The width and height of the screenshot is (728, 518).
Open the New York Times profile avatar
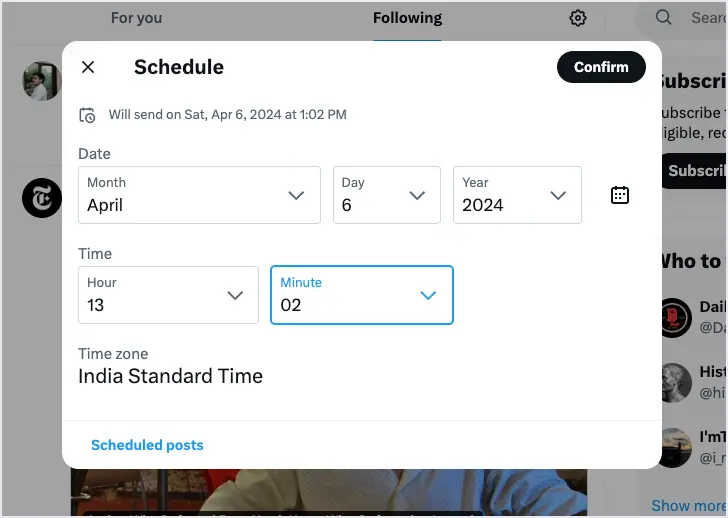click(42, 198)
